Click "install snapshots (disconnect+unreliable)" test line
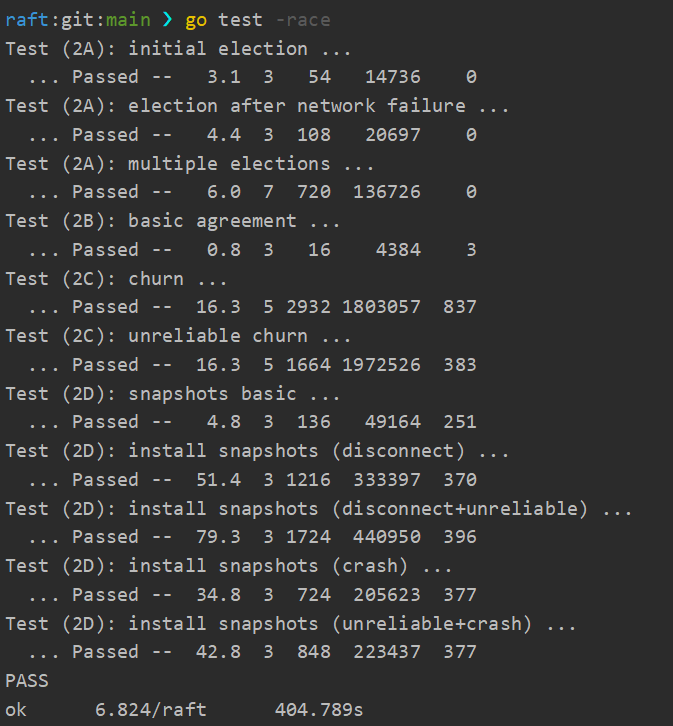Screen dimensions: 673x726 tap(318, 508)
